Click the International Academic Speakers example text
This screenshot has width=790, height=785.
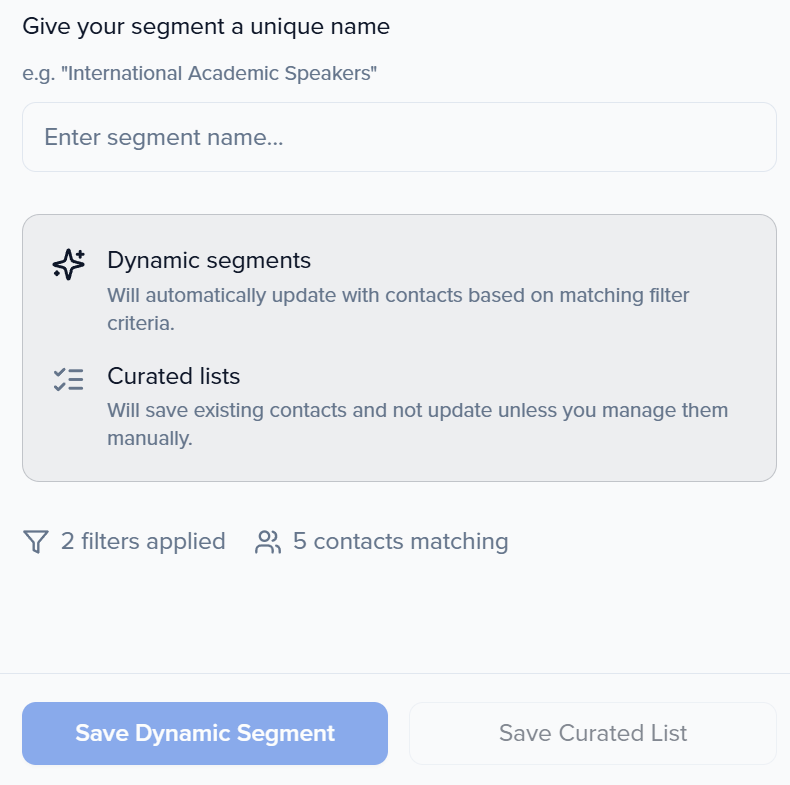pos(200,73)
